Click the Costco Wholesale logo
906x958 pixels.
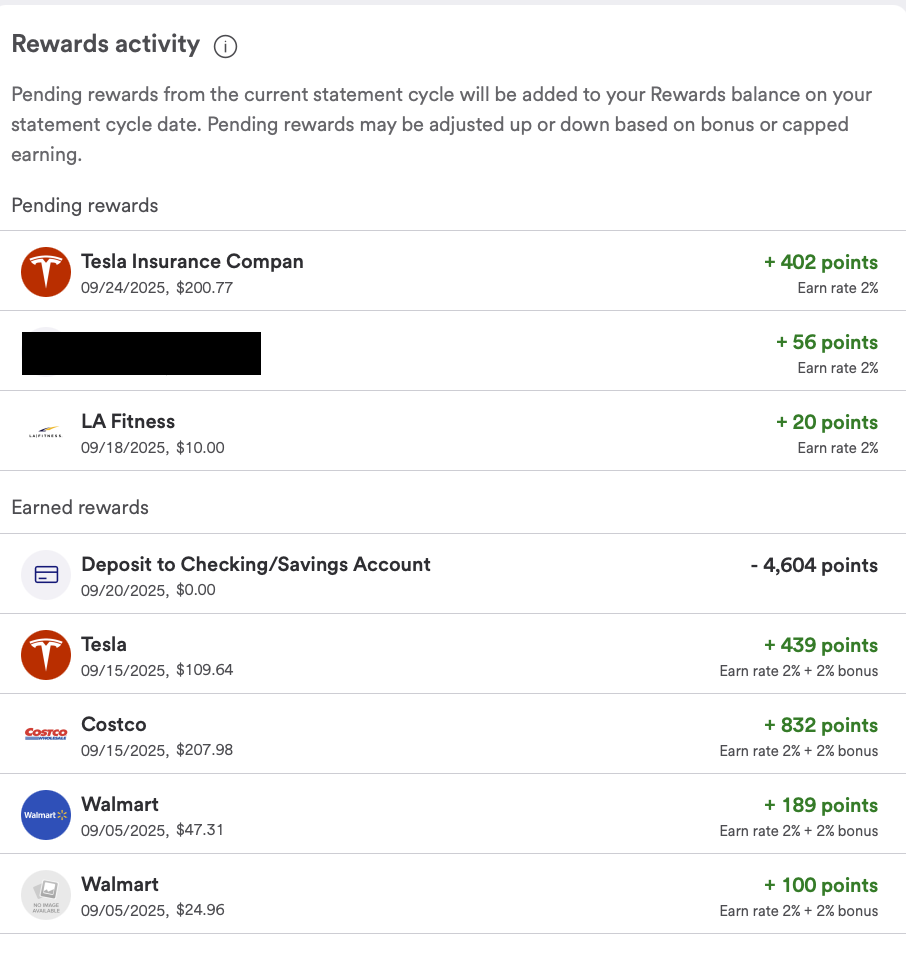point(46,735)
